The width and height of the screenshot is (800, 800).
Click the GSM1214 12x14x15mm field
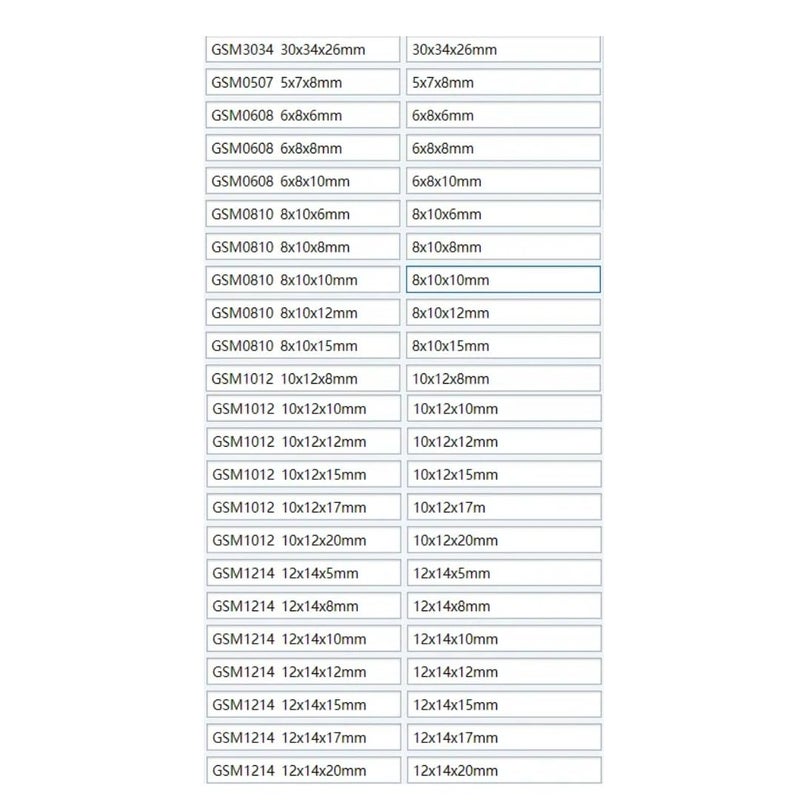pos(304,705)
